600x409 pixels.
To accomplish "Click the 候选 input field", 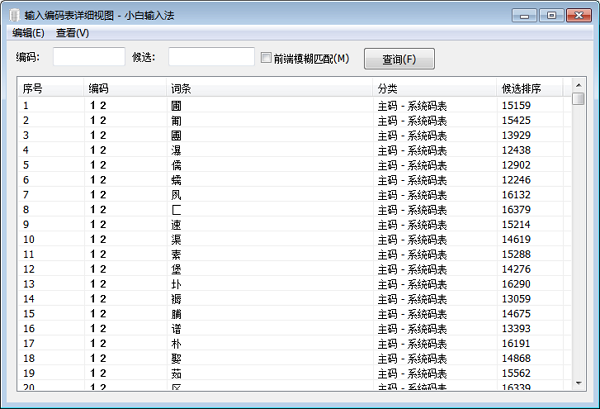I will tap(211, 58).
